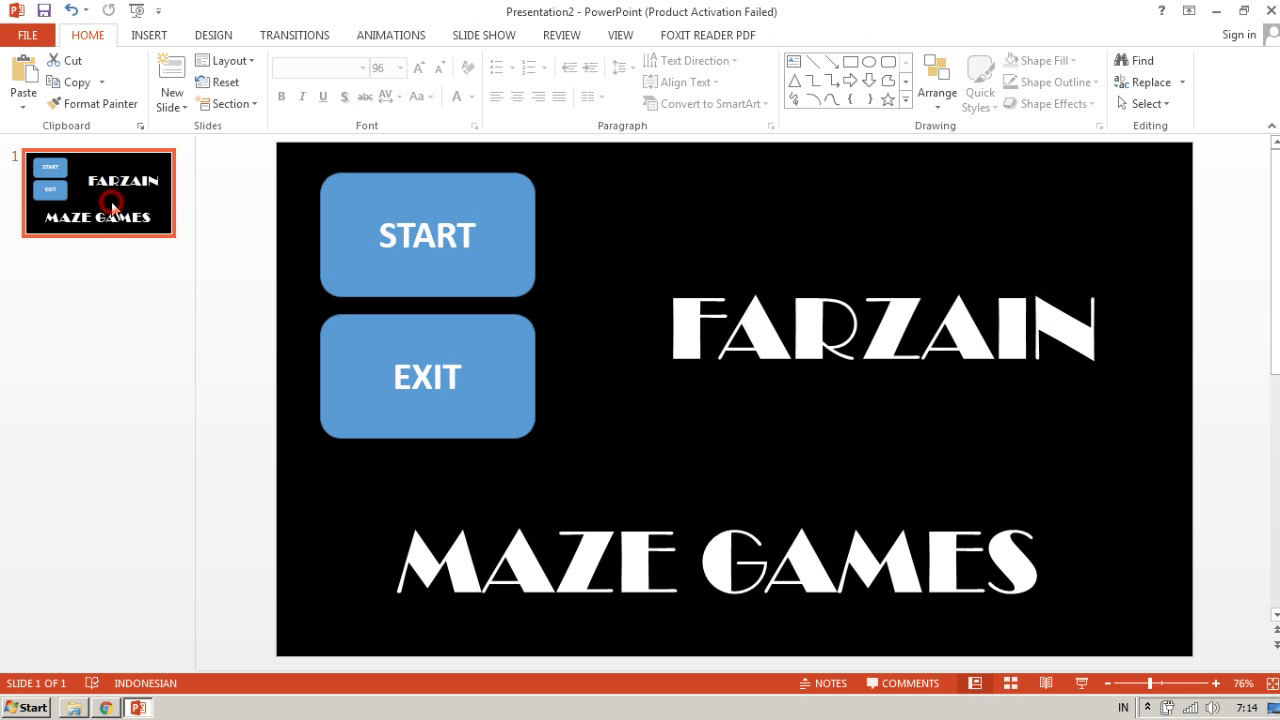
Task: Open the Layout dropdown
Action: 225,61
